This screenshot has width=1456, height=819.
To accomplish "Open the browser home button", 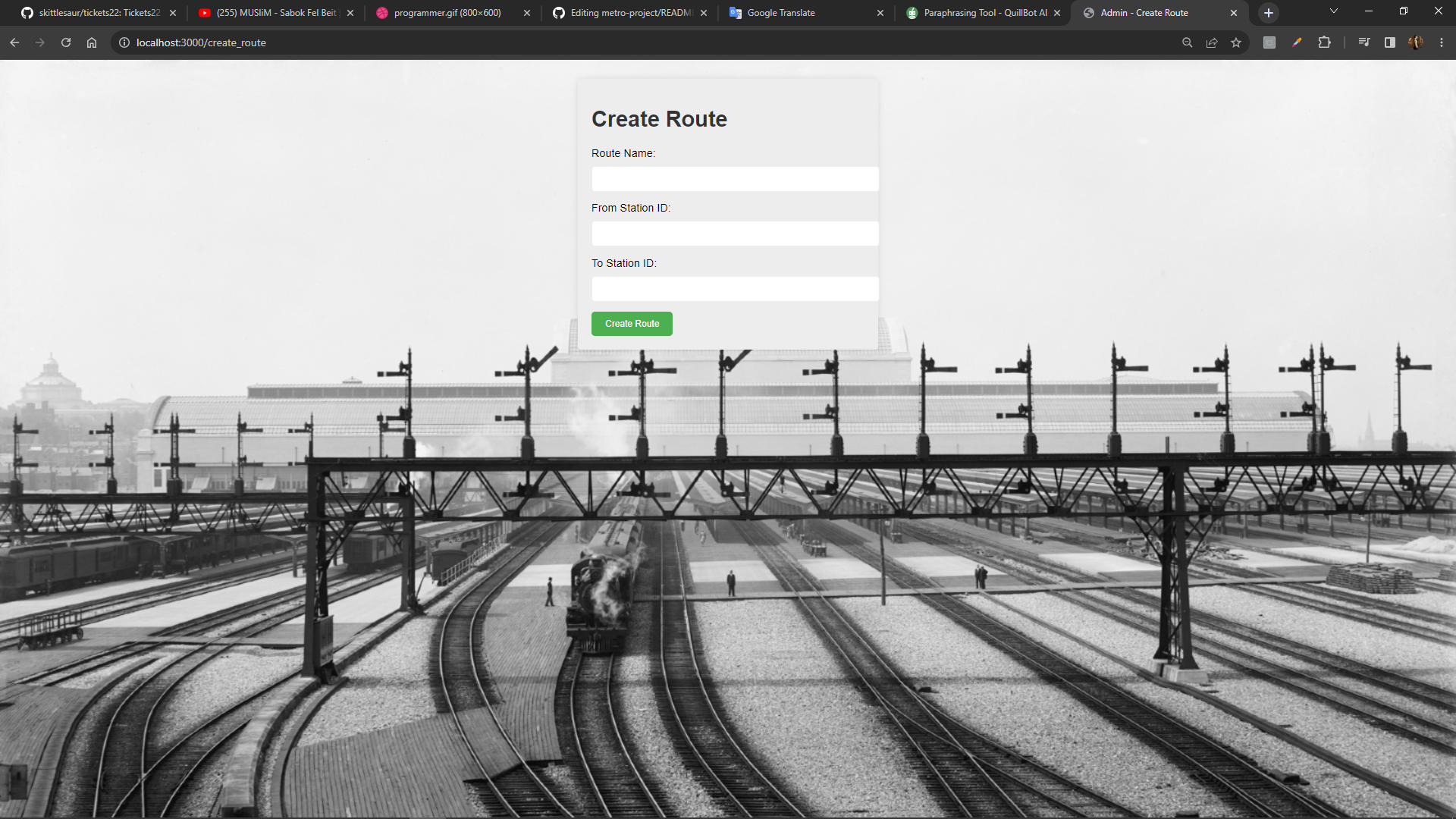I will (x=92, y=42).
